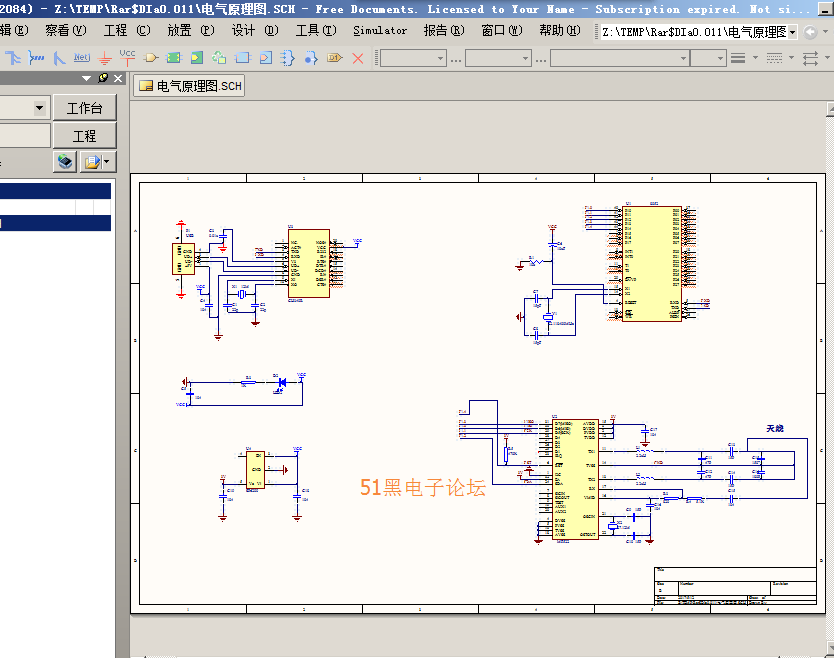Open the 报告 (R) menu
Viewport: 834px width, 658px height.
(x=444, y=31)
